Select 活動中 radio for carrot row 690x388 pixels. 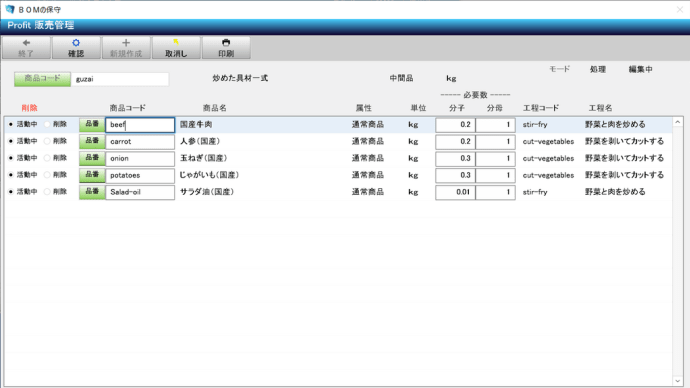point(11,141)
